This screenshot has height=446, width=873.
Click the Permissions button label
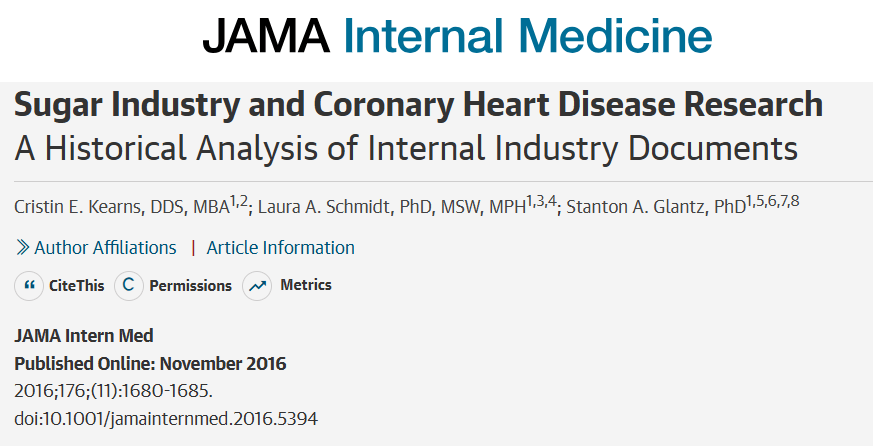coord(190,286)
